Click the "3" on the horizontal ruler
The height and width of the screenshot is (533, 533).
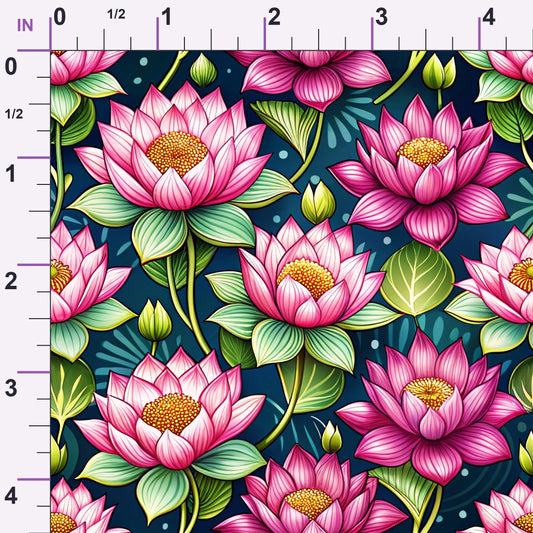tap(381, 17)
